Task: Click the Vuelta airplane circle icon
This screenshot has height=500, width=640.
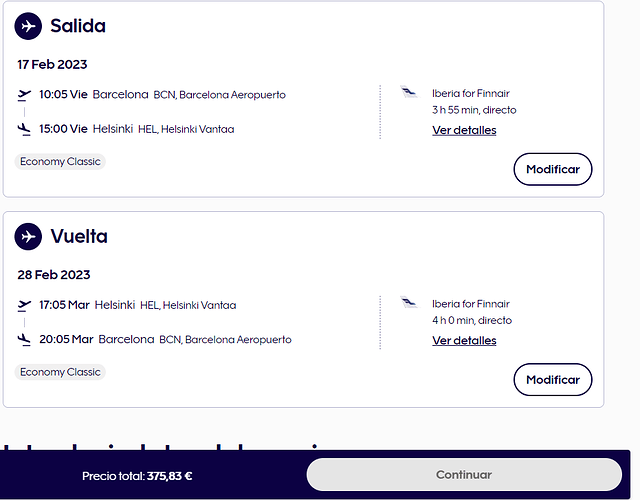Action: pyautogui.click(x=28, y=236)
